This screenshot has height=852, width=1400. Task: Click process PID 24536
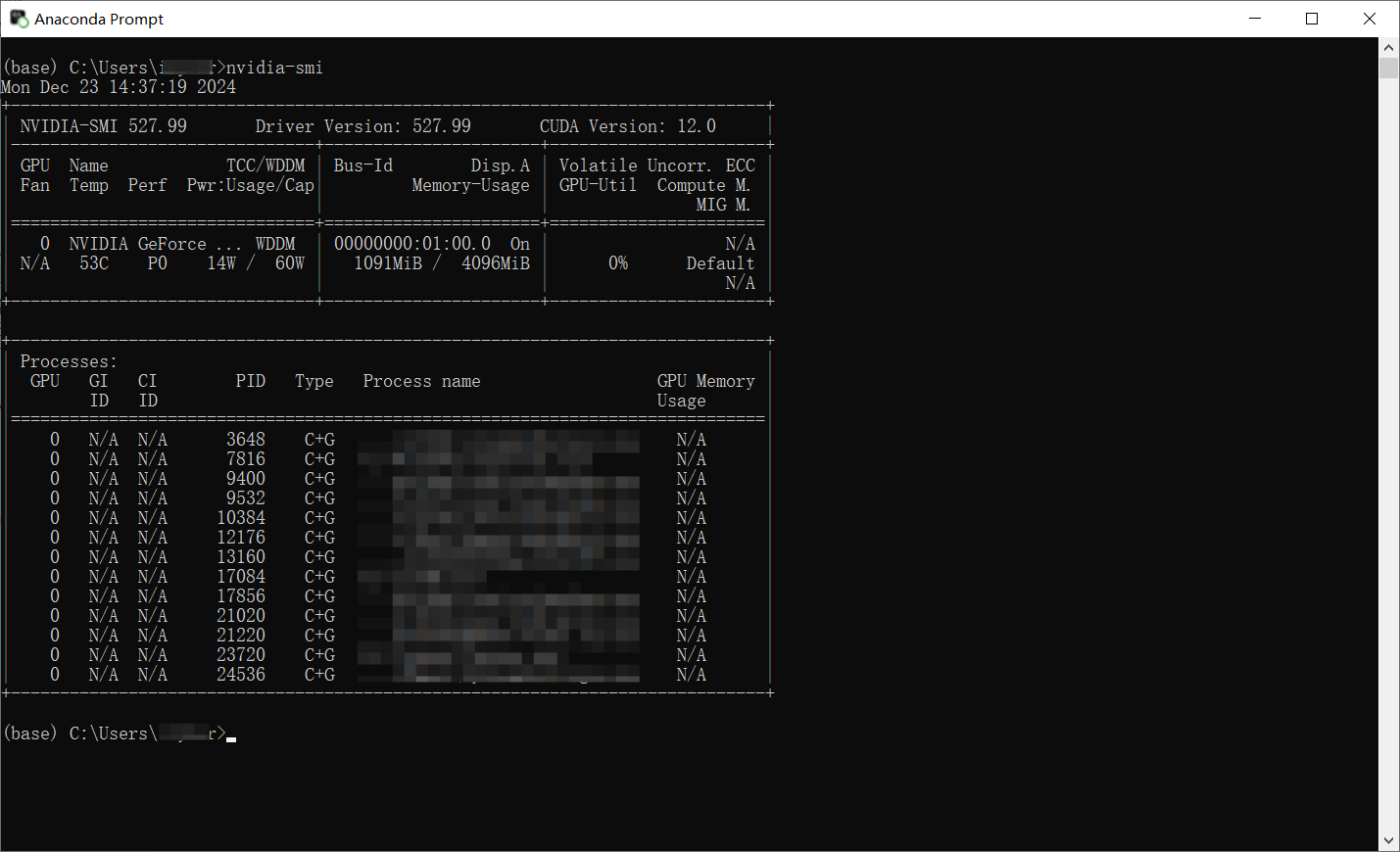(241, 675)
